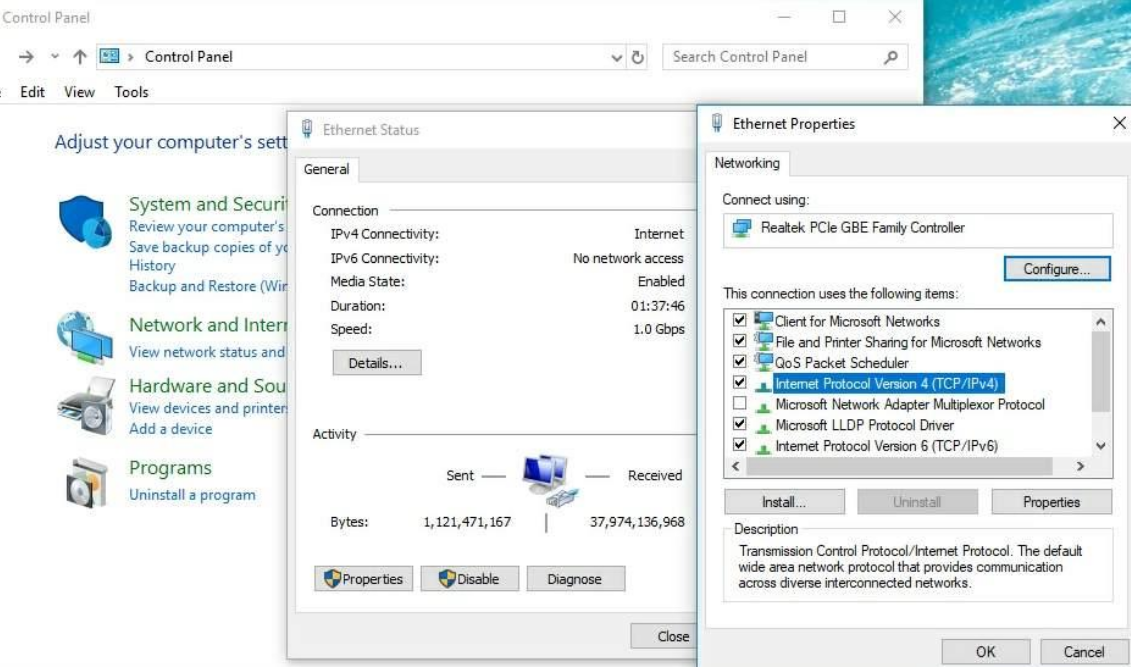The height and width of the screenshot is (667, 1131).
Task: Toggle Microsoft LLDP Protocol Driver checkbox
Action: (739, 424)
